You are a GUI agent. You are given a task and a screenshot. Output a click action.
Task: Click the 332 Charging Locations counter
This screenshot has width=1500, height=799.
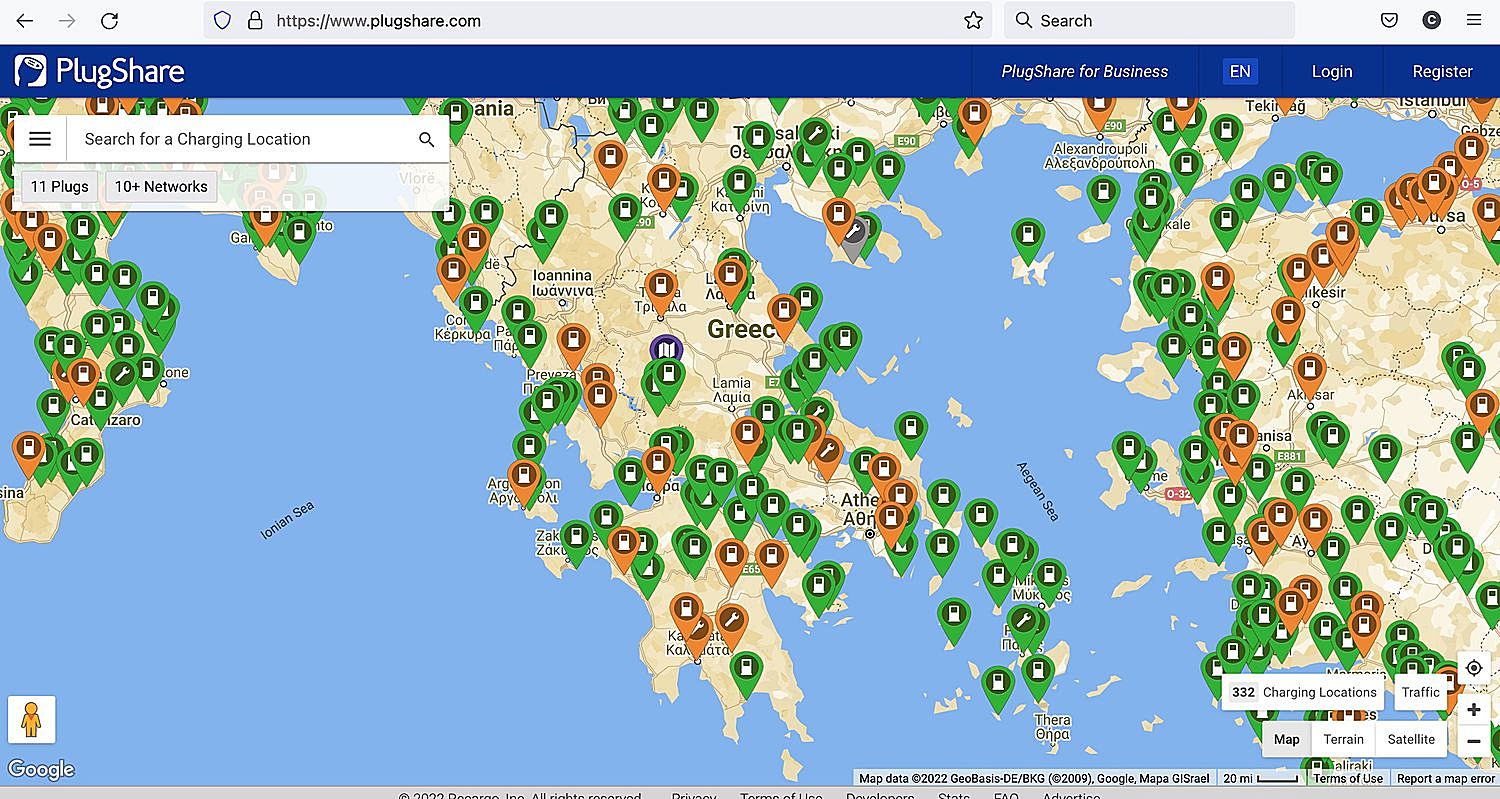(1304, 692)
